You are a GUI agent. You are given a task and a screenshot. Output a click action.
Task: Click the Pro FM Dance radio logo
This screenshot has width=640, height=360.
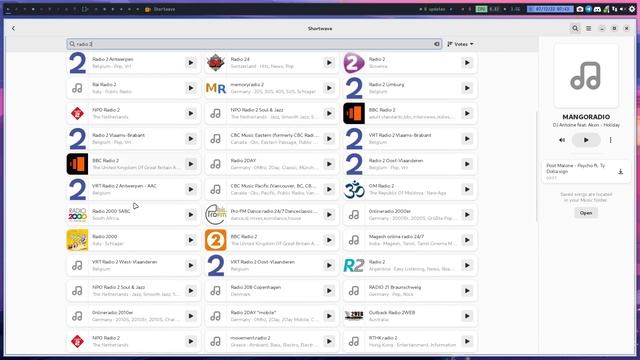pos(216,215)
